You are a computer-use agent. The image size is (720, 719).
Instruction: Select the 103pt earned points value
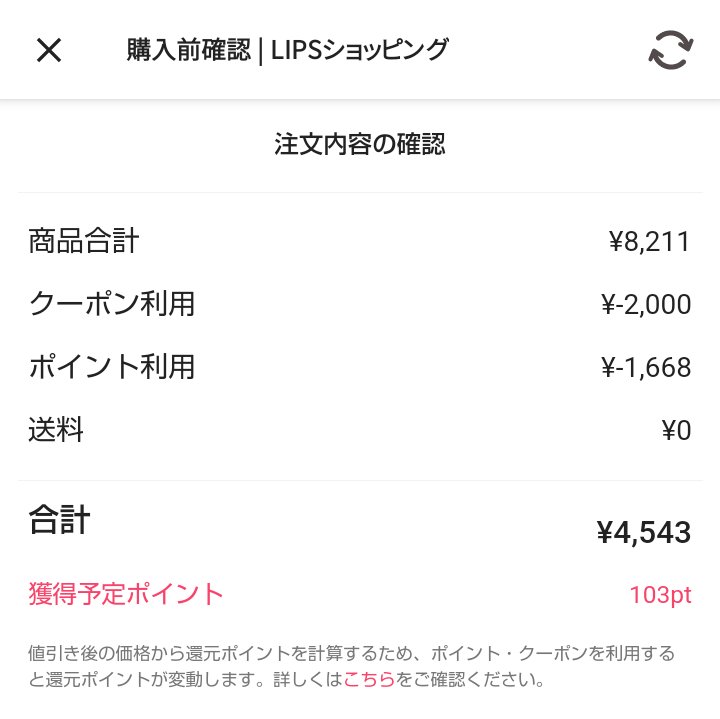coord(660,595)
